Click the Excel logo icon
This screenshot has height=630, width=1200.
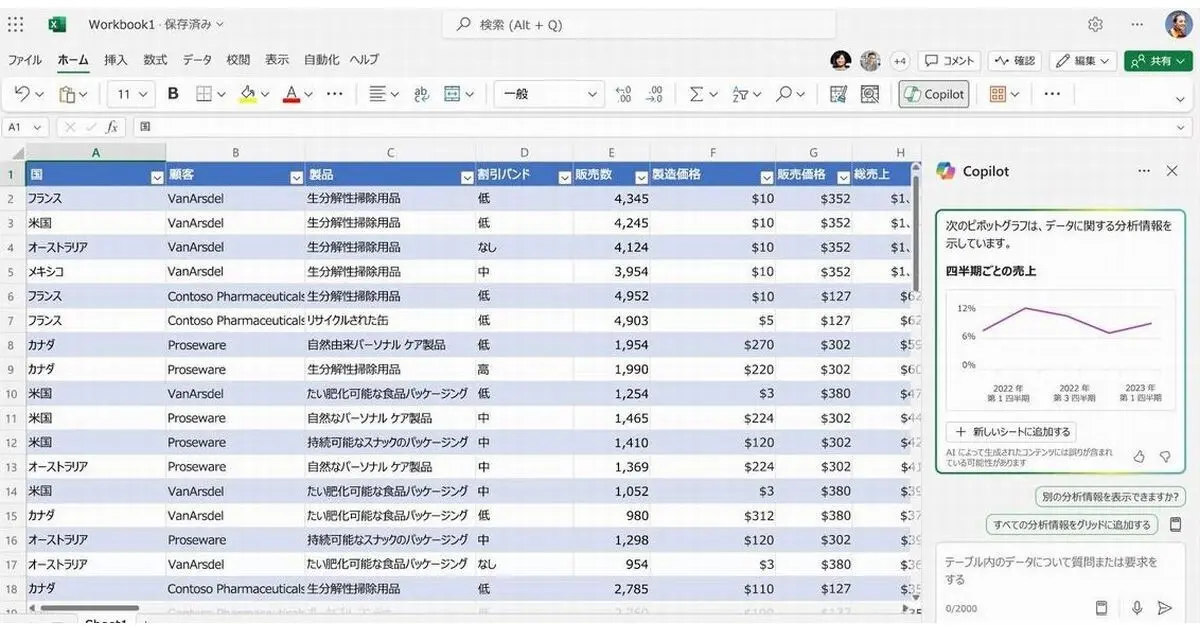(57, 24)
